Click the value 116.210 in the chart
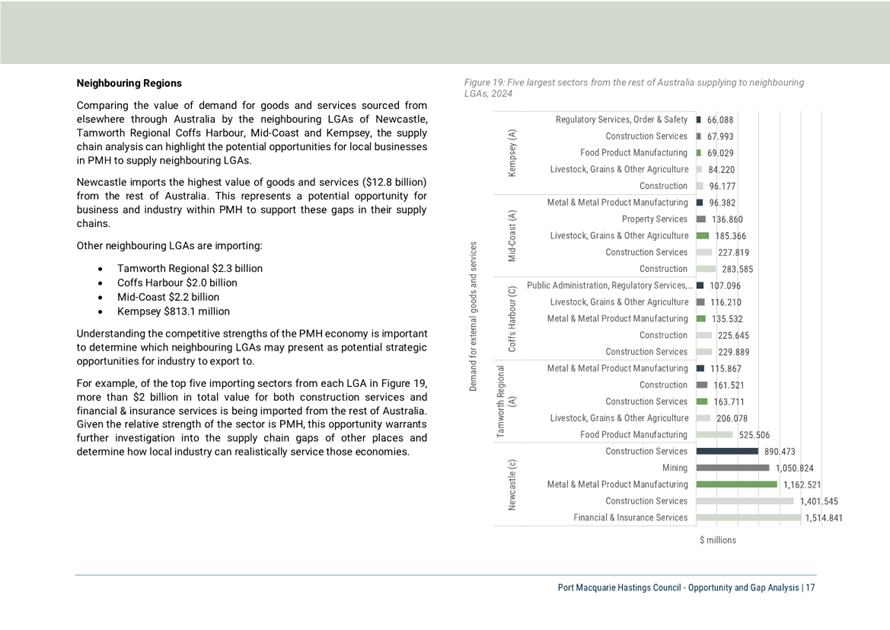Screen dimensions: 890x630 725,303
